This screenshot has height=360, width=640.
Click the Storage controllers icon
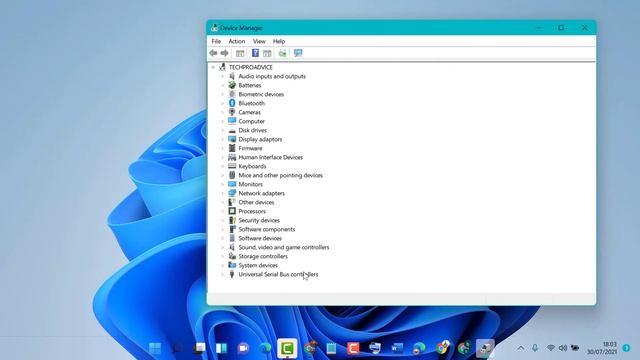[232, 256]
